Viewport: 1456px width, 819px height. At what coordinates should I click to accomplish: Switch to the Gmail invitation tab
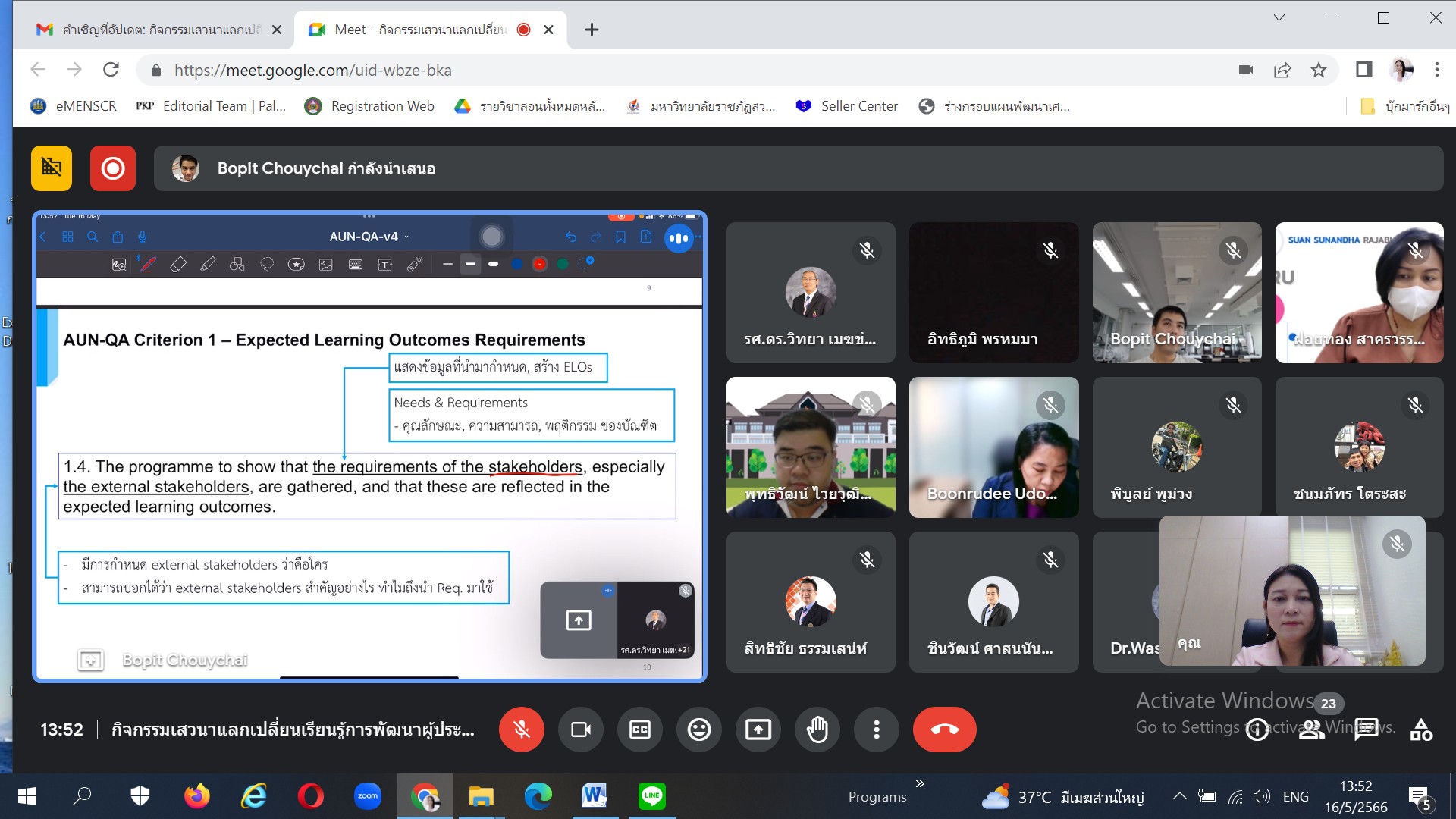(159, 30)
